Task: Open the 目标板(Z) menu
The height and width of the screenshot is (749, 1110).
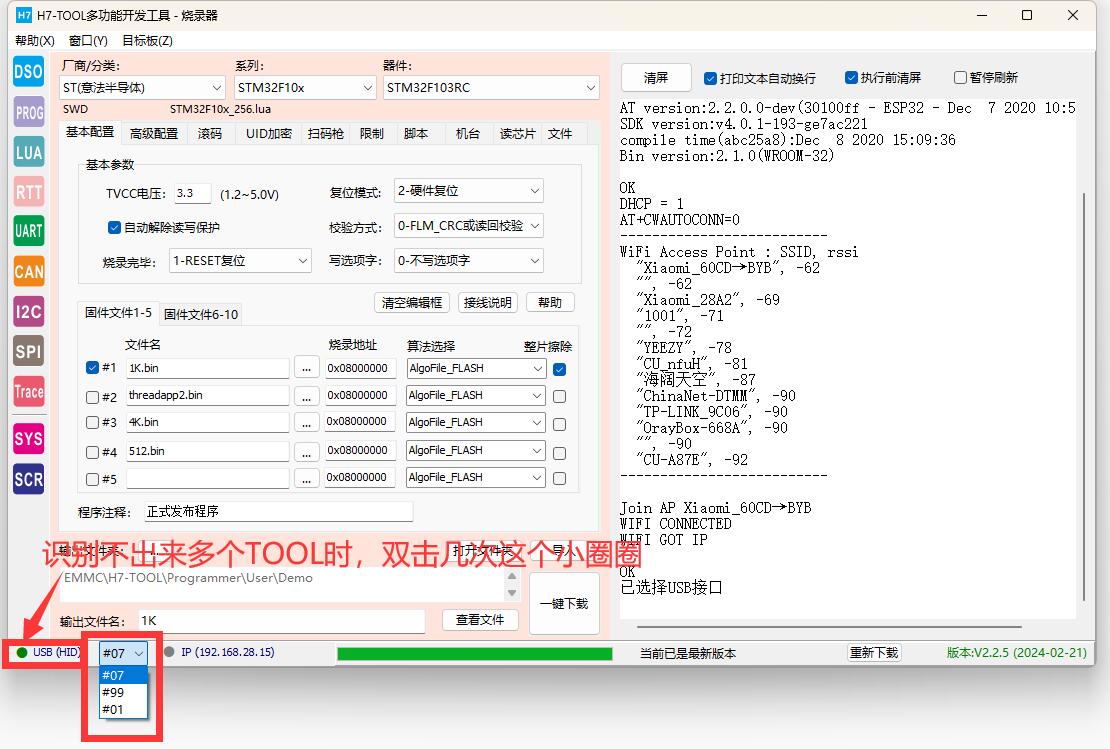Action: [147, 40]
